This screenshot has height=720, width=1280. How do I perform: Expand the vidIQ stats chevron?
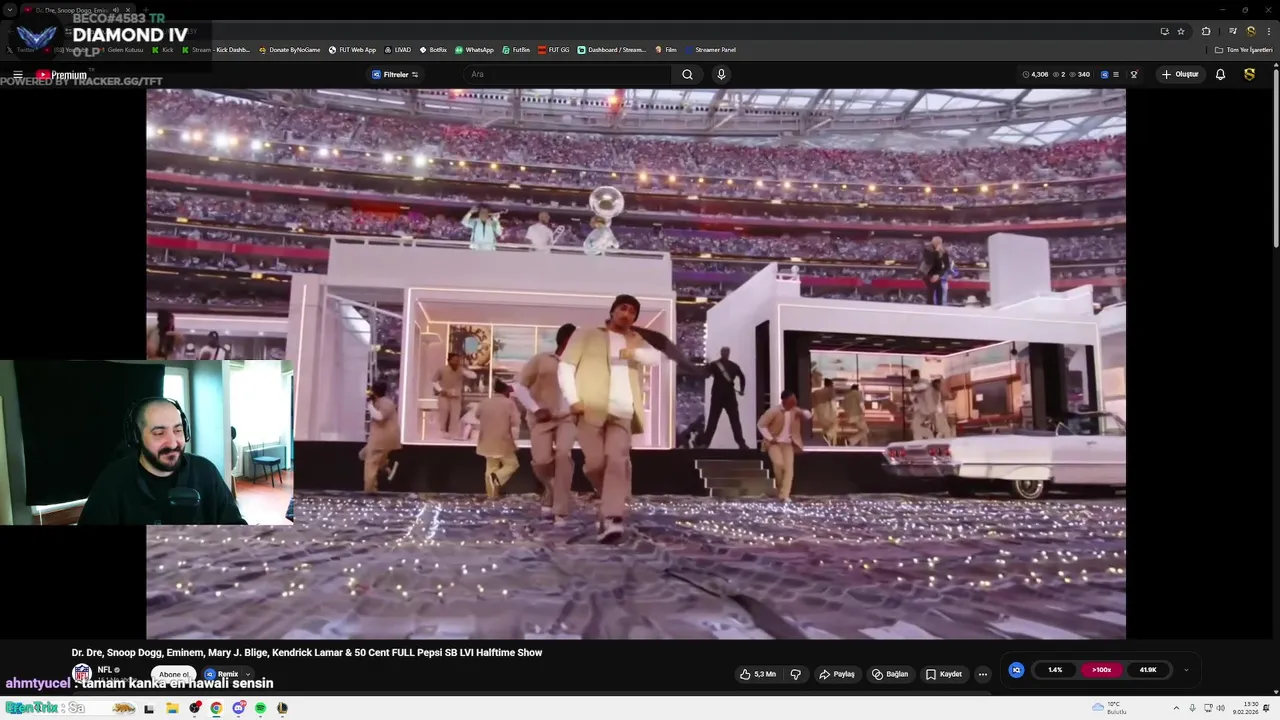(1186, 670)
